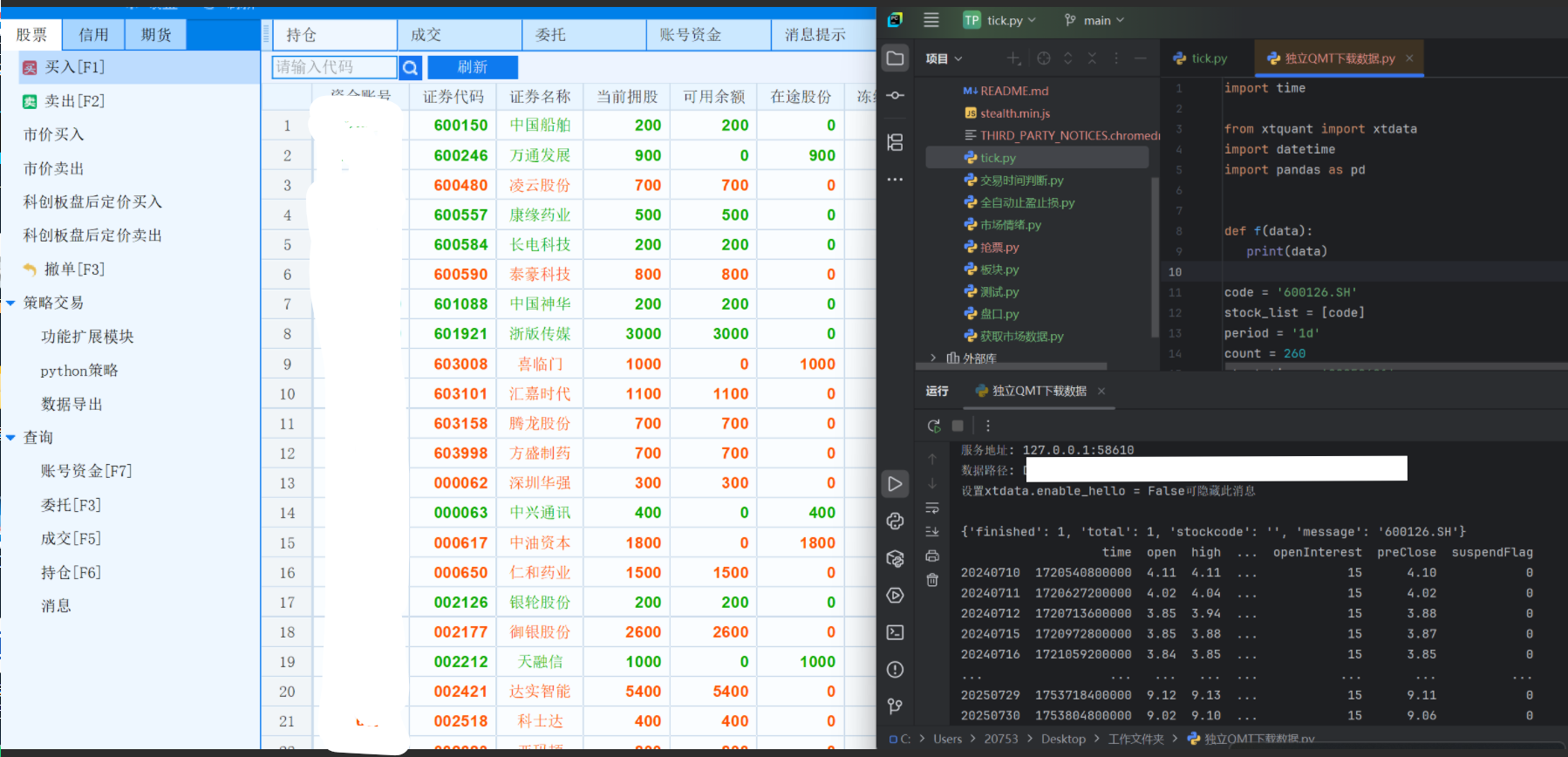Viewport: 1568px width, 757px height.
Task: Collapse the 策略交易 section arrow
Action: tap(10, 303)
